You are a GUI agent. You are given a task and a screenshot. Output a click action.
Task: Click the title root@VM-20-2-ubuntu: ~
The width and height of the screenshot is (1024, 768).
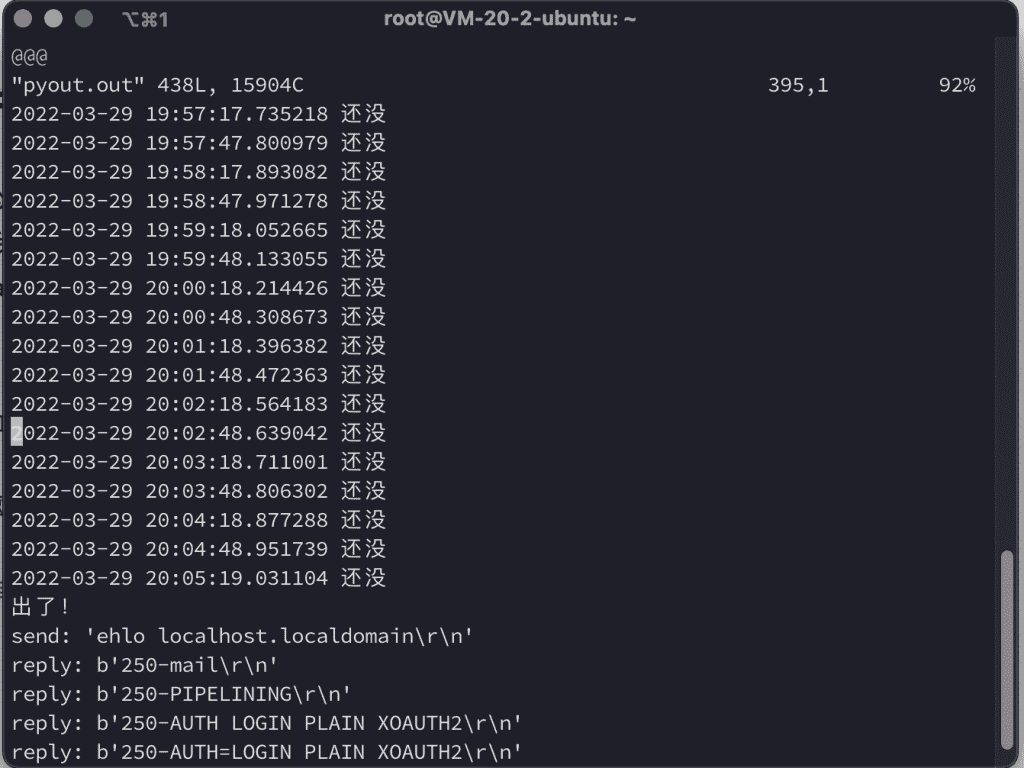(x=512, y=17)
